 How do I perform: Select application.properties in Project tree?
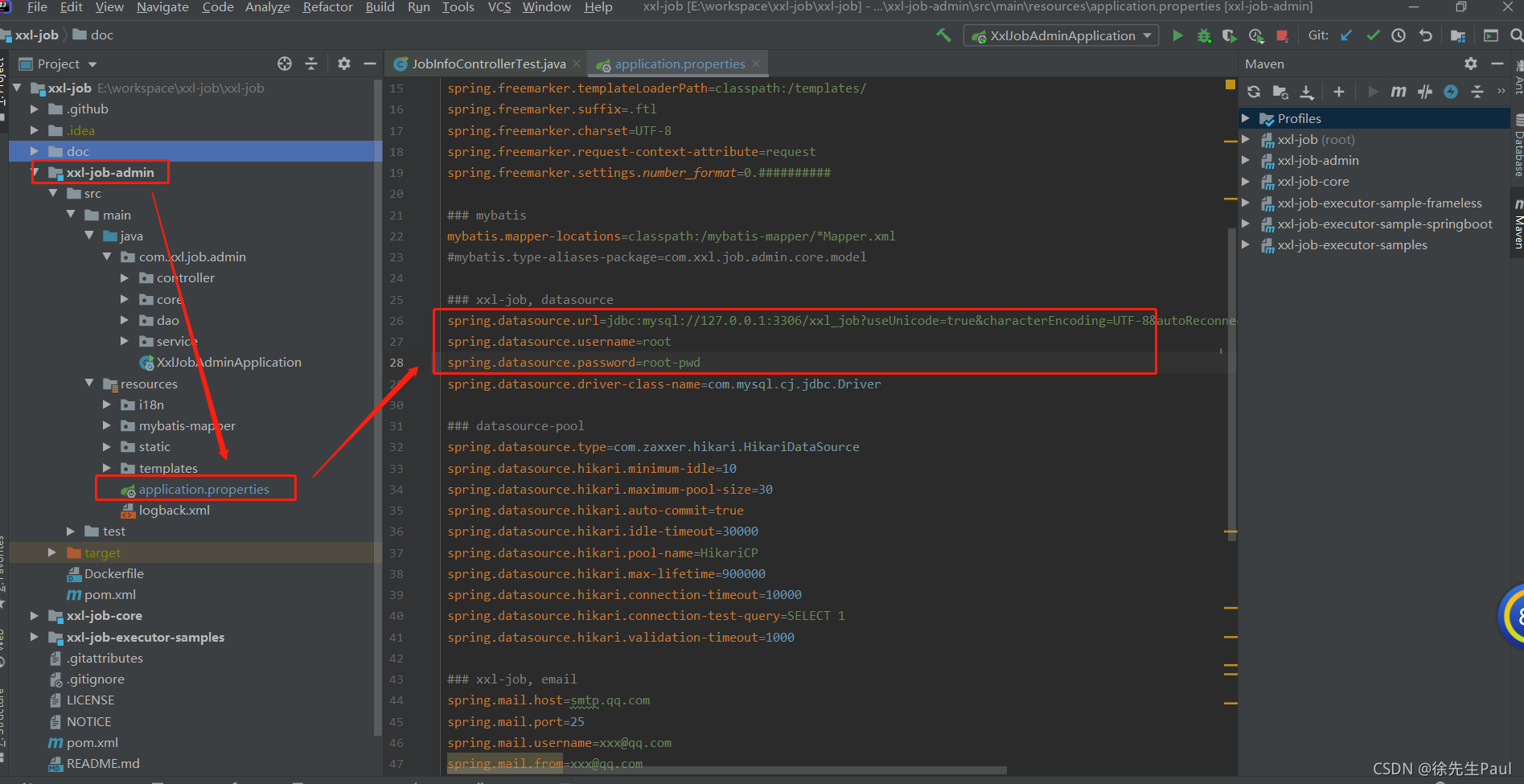[x=203, y=489]
